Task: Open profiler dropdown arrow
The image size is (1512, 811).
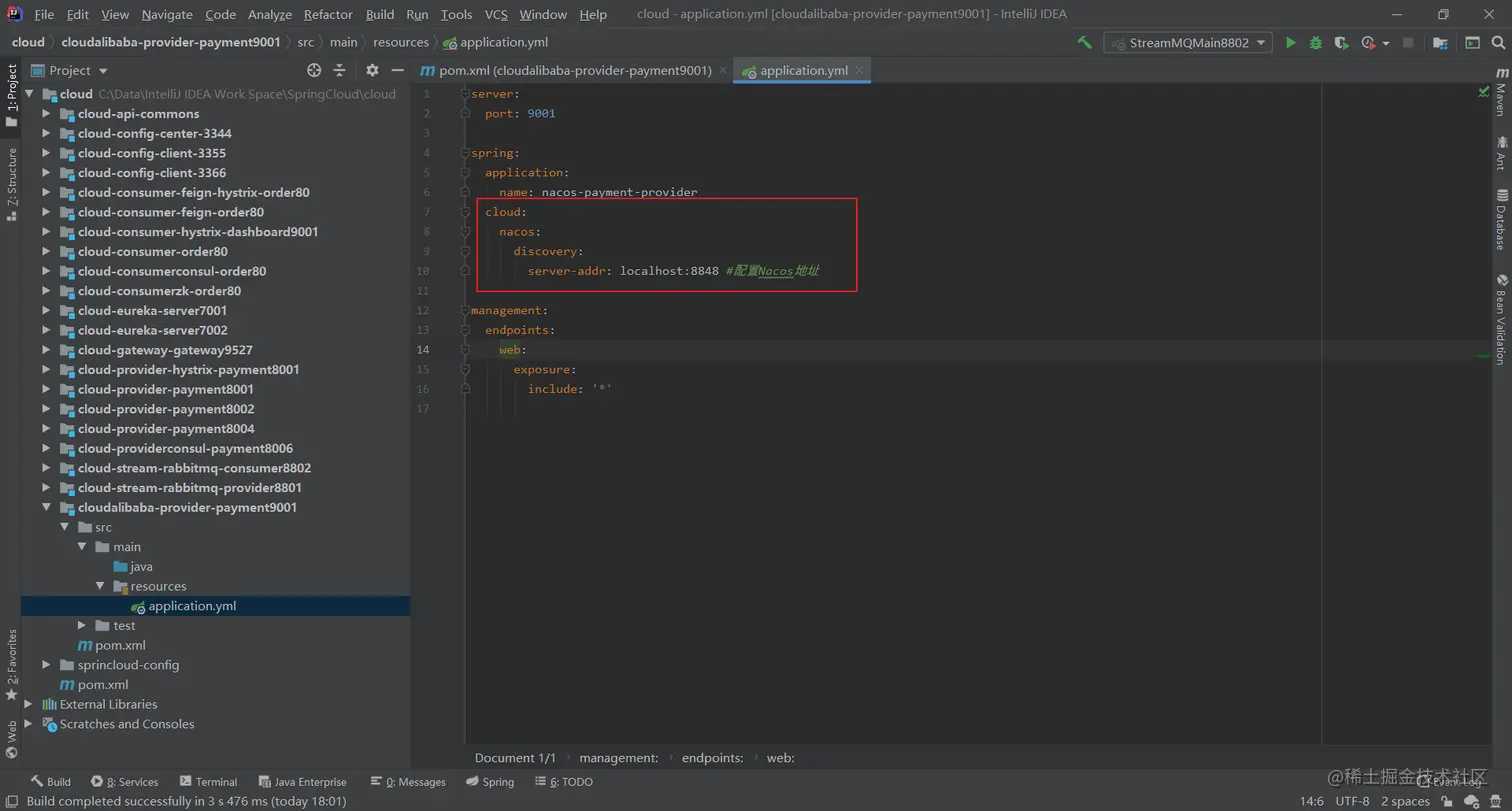Action: 1386,43
